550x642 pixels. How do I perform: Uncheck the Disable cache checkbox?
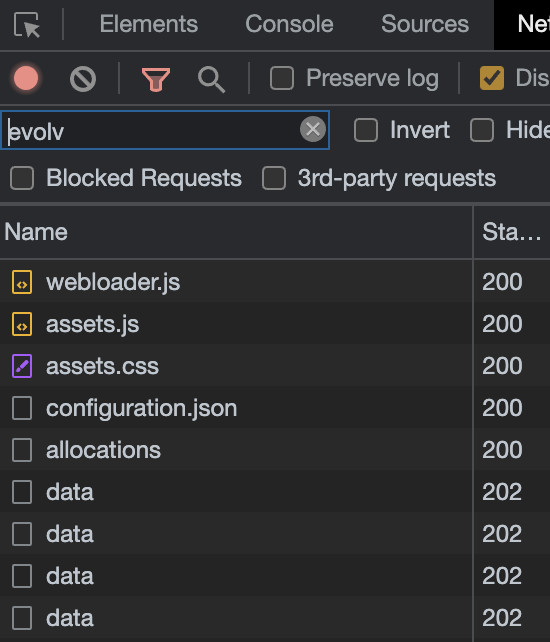[x=492, y=78]
